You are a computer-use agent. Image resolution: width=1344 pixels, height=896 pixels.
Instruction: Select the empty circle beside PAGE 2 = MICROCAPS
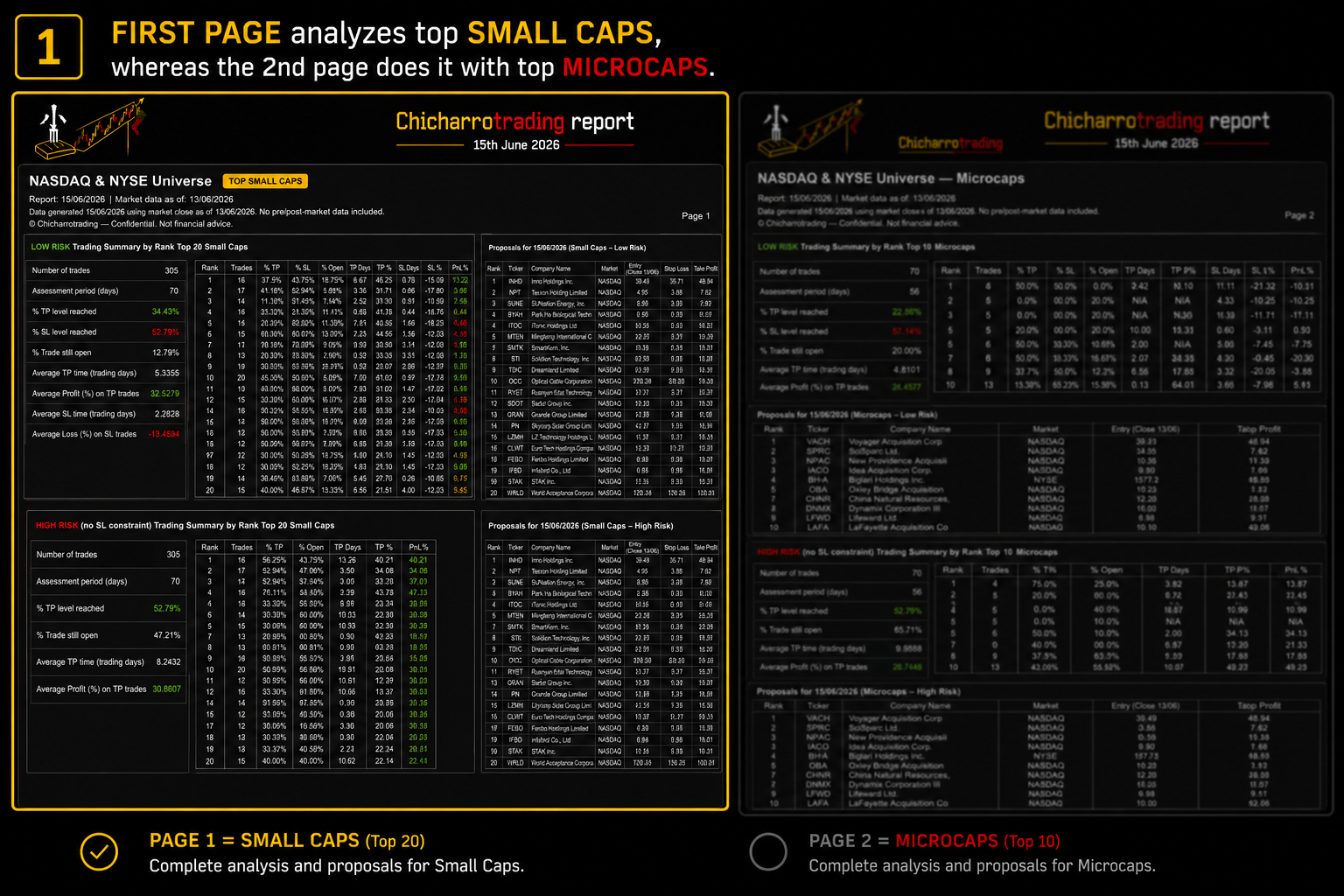tap(768, 851)
